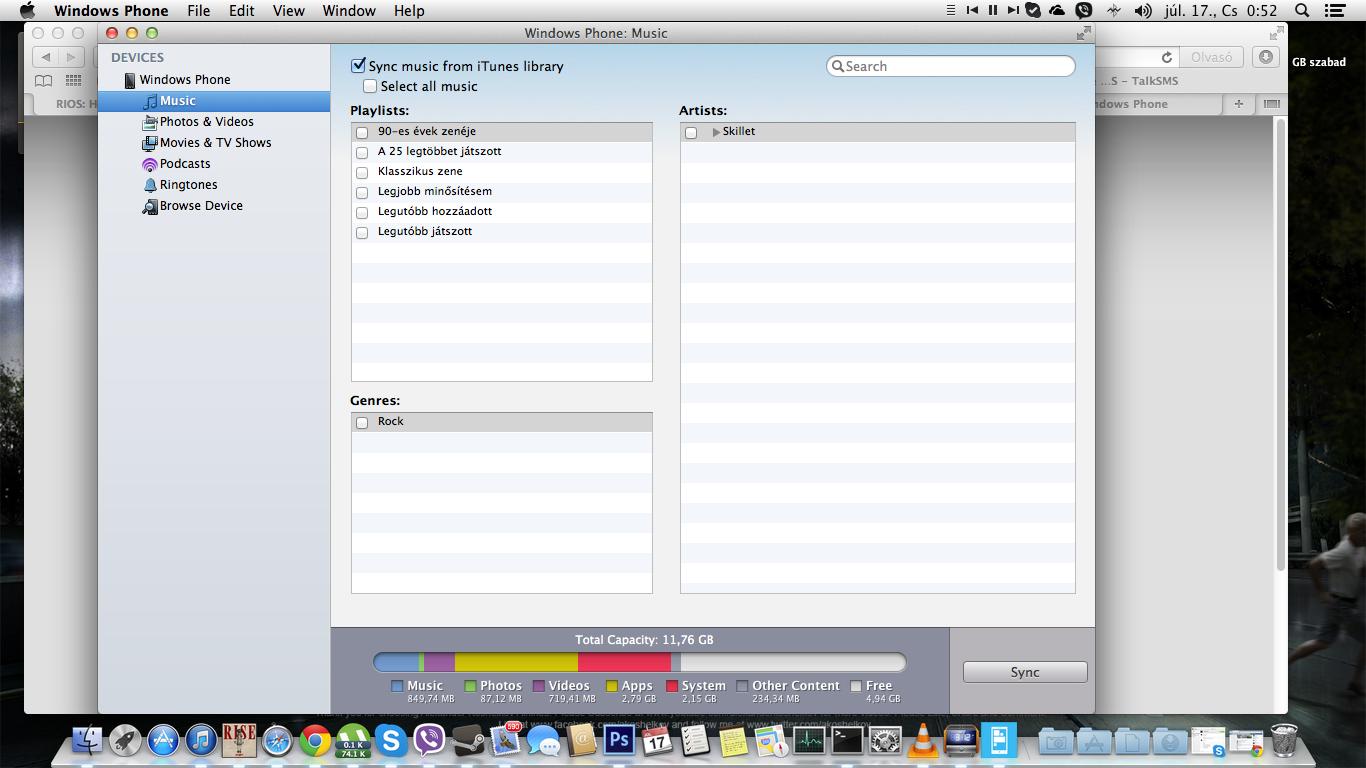Click Safari Olvasó reader button
Screen dimensions: 1366x768
click(x=1212, y=57)
